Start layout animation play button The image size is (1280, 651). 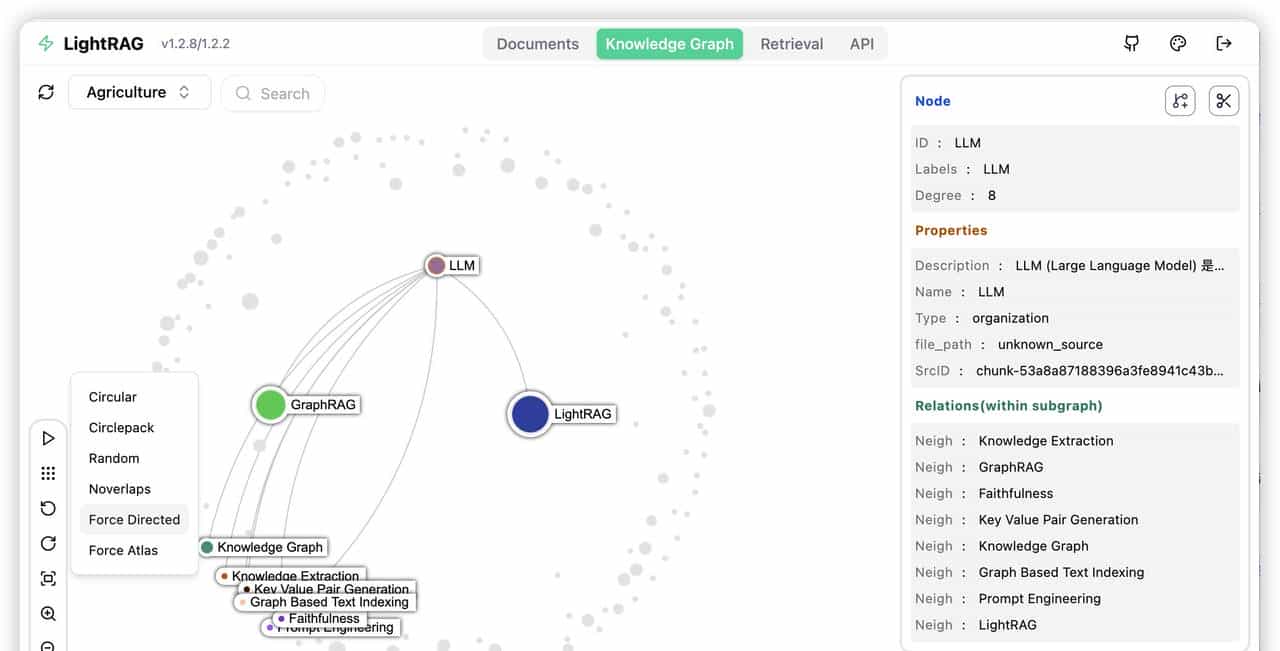pyautogui.click(x=48, y=438)
